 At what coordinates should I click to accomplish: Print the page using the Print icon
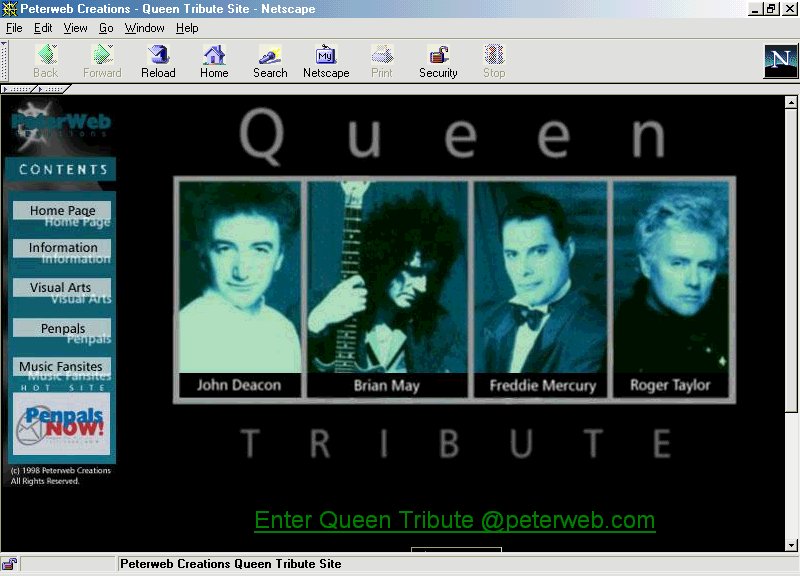tap(382, 55)
